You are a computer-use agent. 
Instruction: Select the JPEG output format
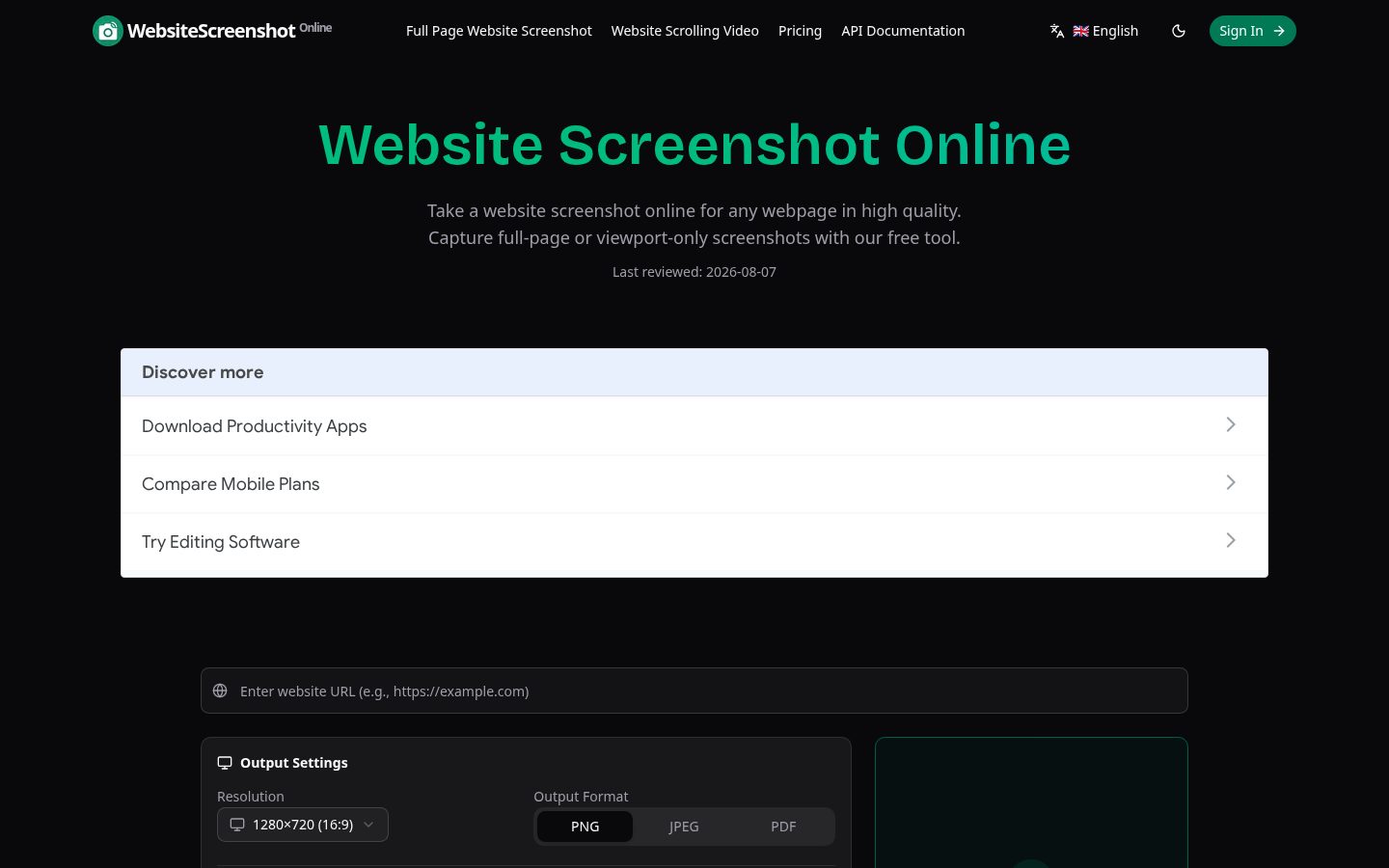coord(684,827)
